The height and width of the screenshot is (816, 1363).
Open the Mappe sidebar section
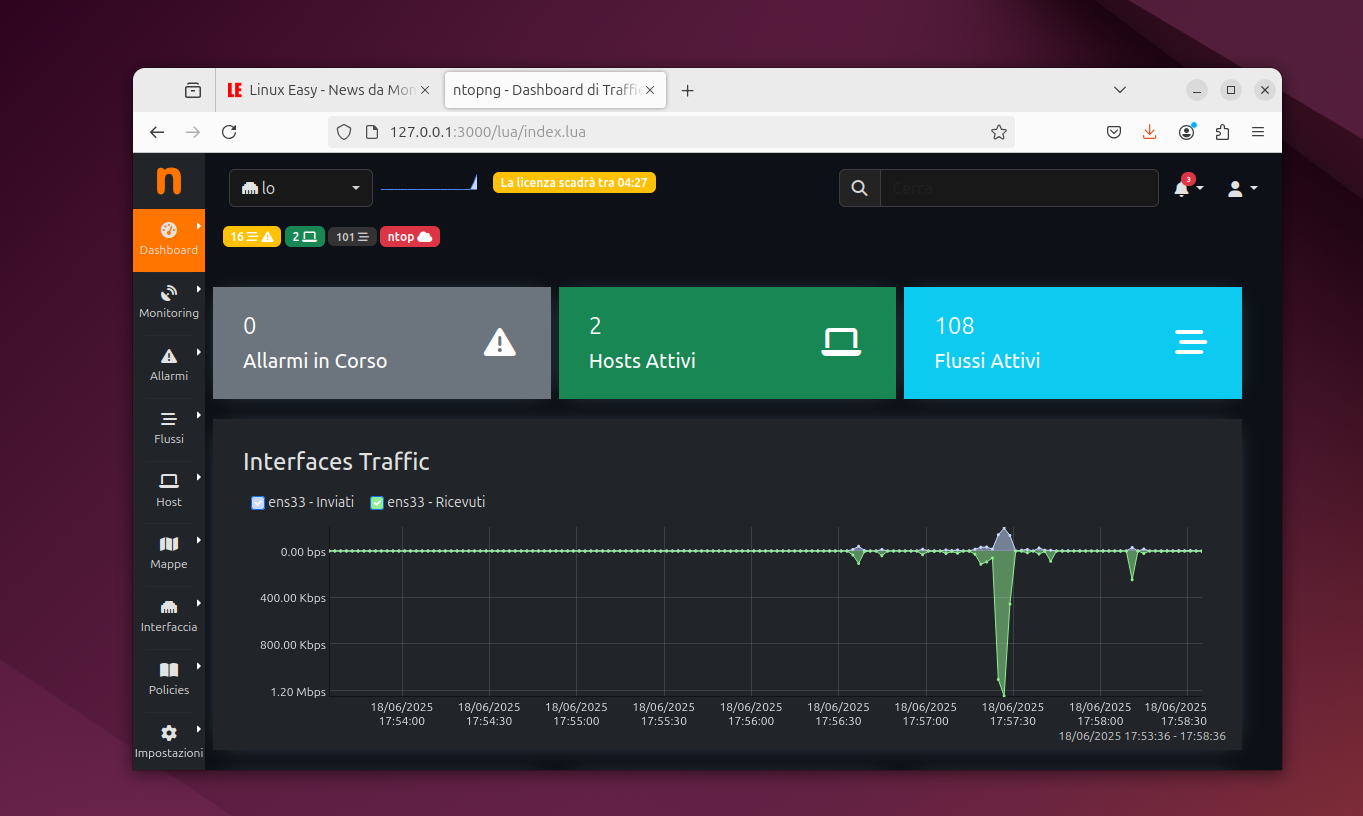click(x=169, y=552)
